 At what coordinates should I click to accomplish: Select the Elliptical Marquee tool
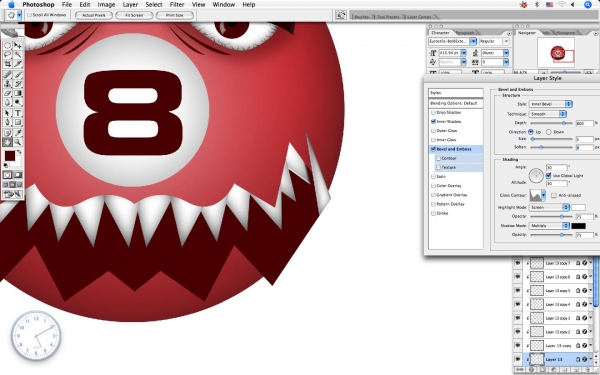7,45
